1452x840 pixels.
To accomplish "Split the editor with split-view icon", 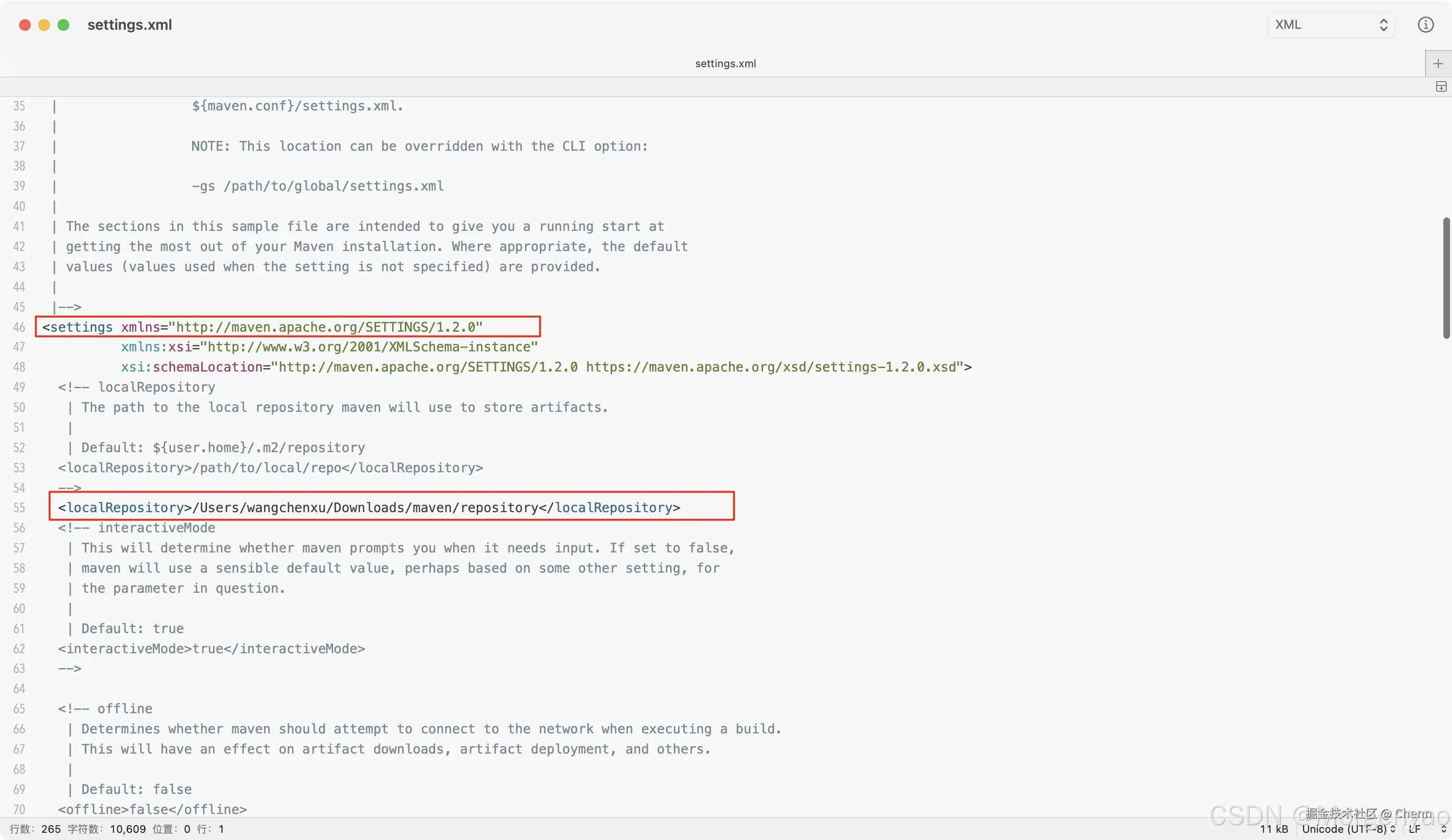I will [1440, 87].
